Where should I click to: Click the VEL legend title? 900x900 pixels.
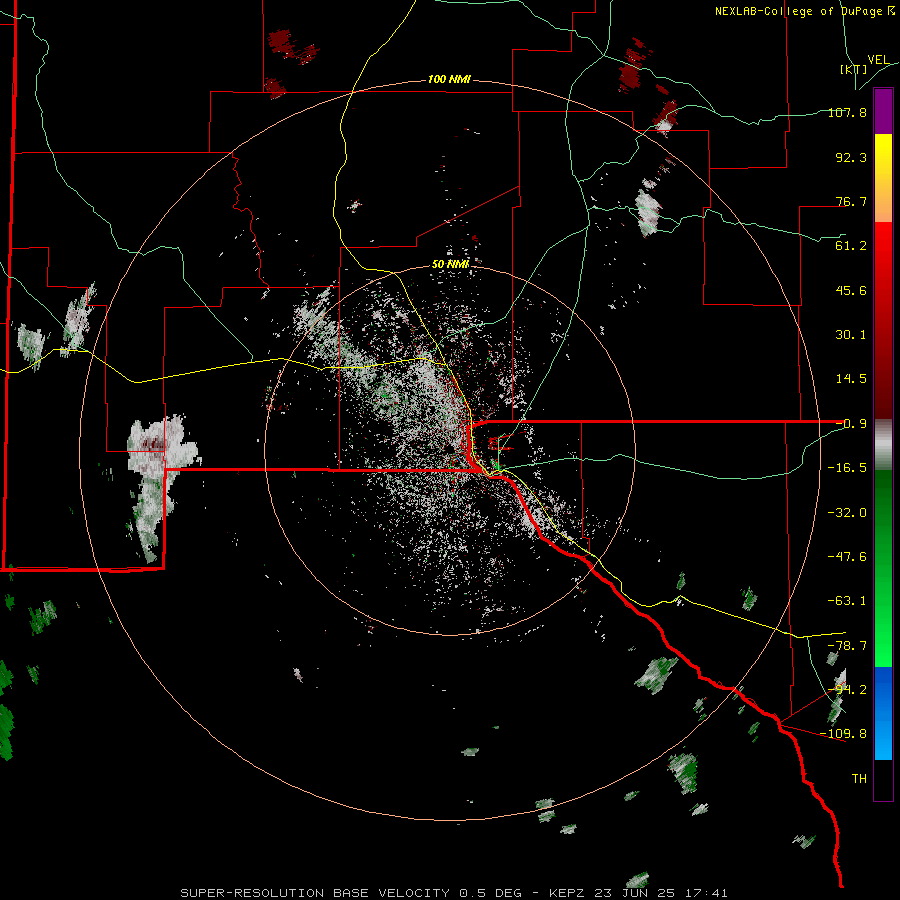pyautogui.click(x=878, y=60)
